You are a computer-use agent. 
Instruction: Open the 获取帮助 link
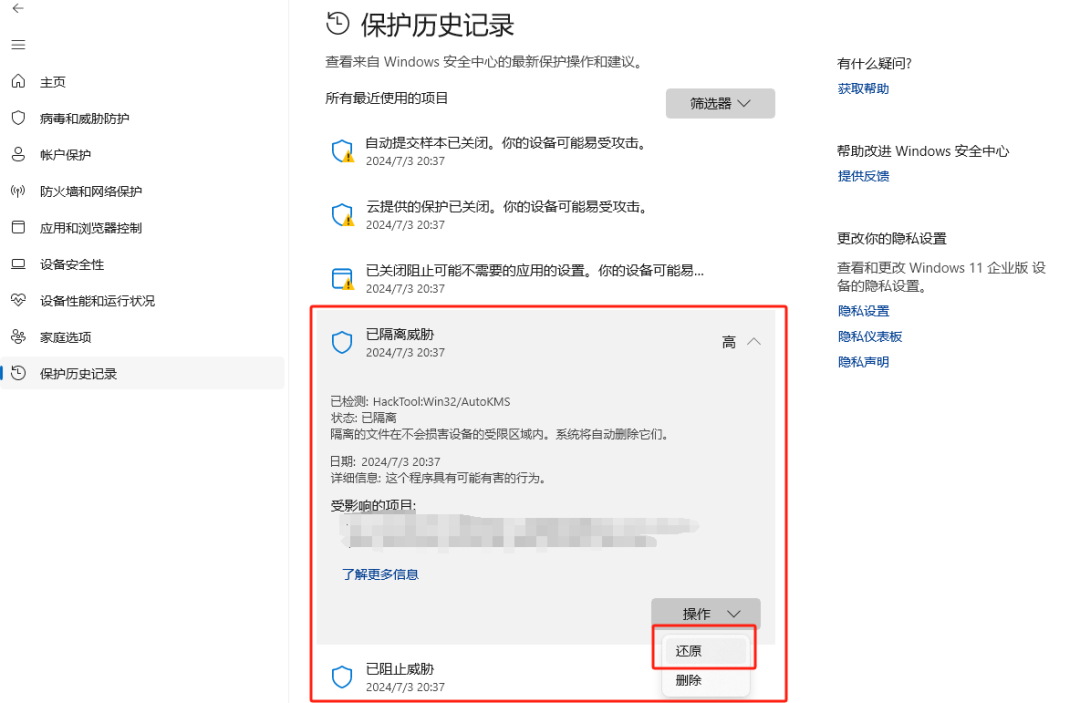click(x=863, y=89)
